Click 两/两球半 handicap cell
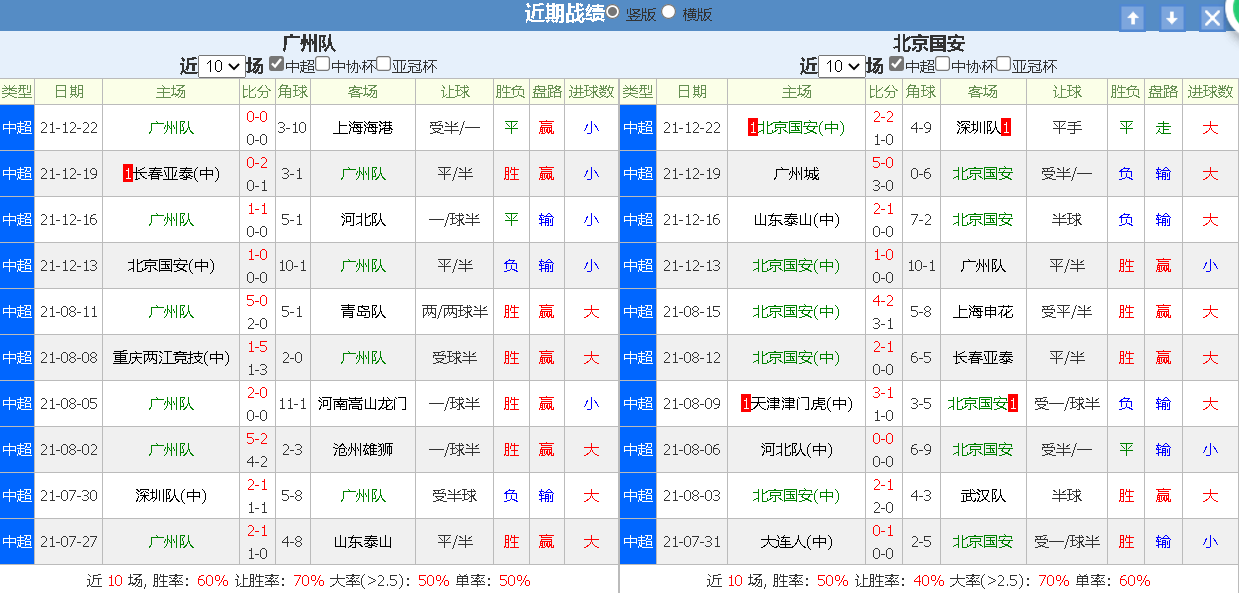The width and height of the screenshot is (1239, 593). pos(455,312)
